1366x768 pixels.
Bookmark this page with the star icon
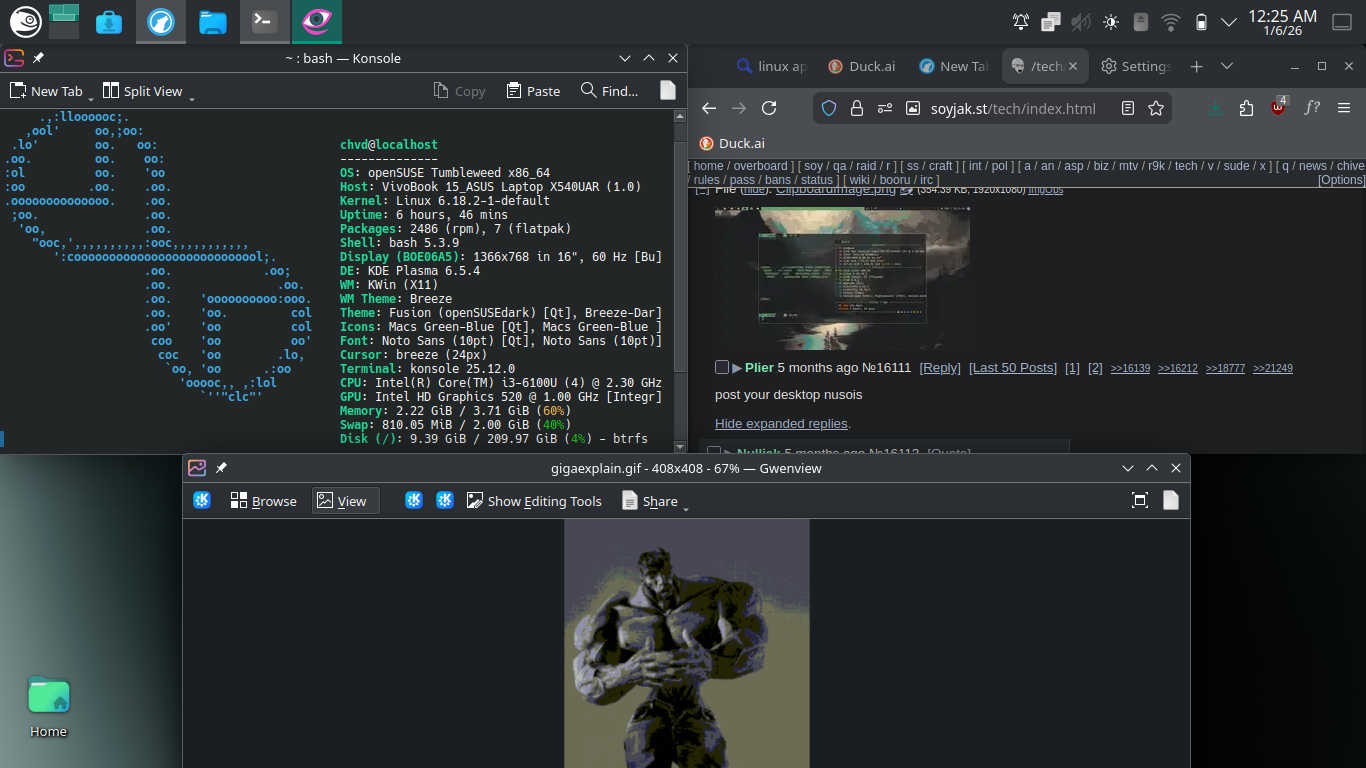pos(1156,108)
